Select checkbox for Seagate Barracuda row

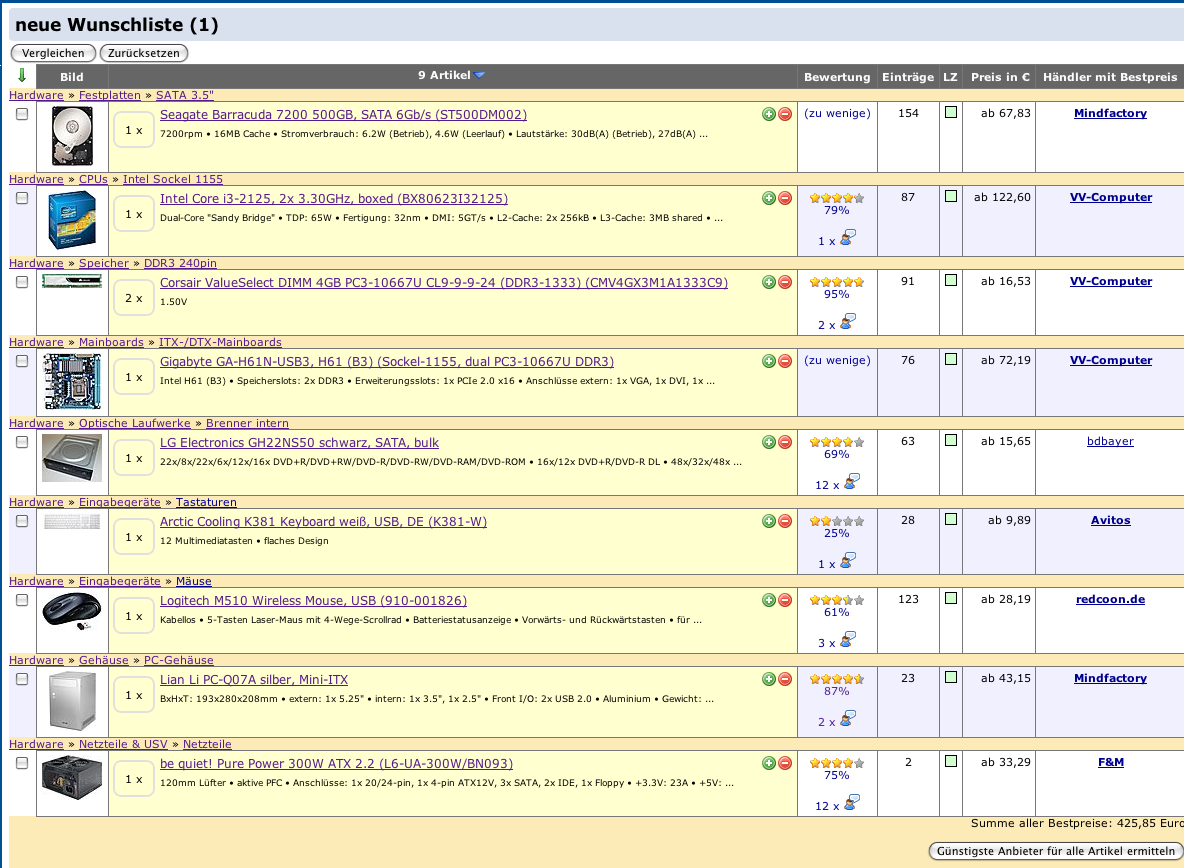point(22,114)
